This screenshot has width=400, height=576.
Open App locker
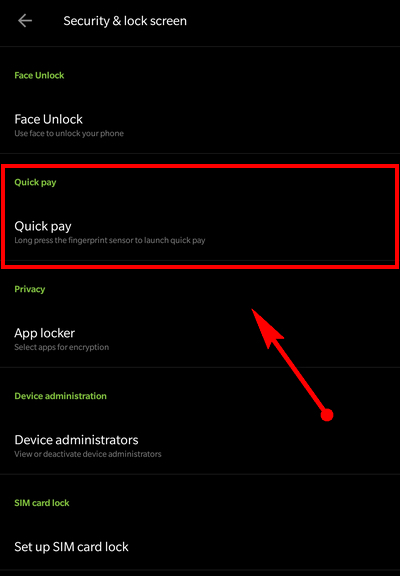coord(200,339)
